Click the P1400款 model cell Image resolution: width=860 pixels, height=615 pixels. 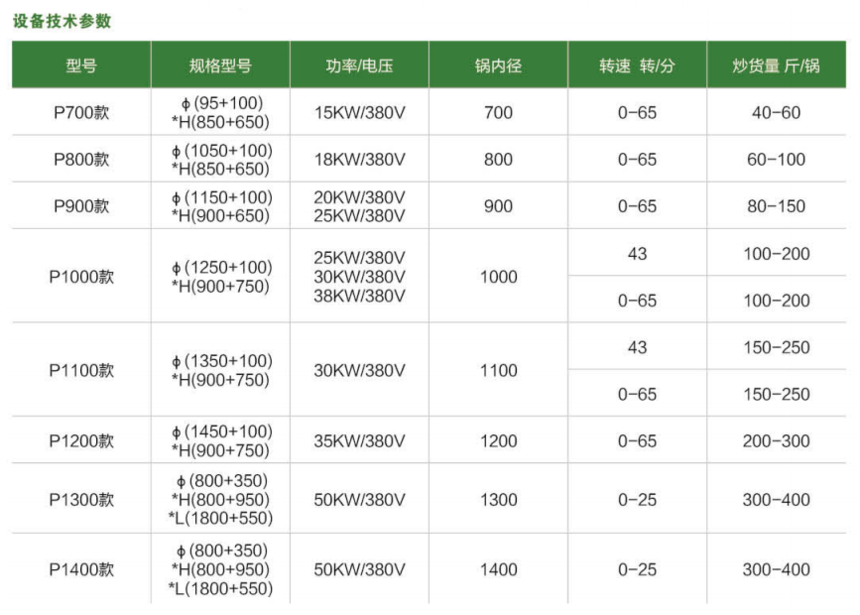[x=81, y=570]
